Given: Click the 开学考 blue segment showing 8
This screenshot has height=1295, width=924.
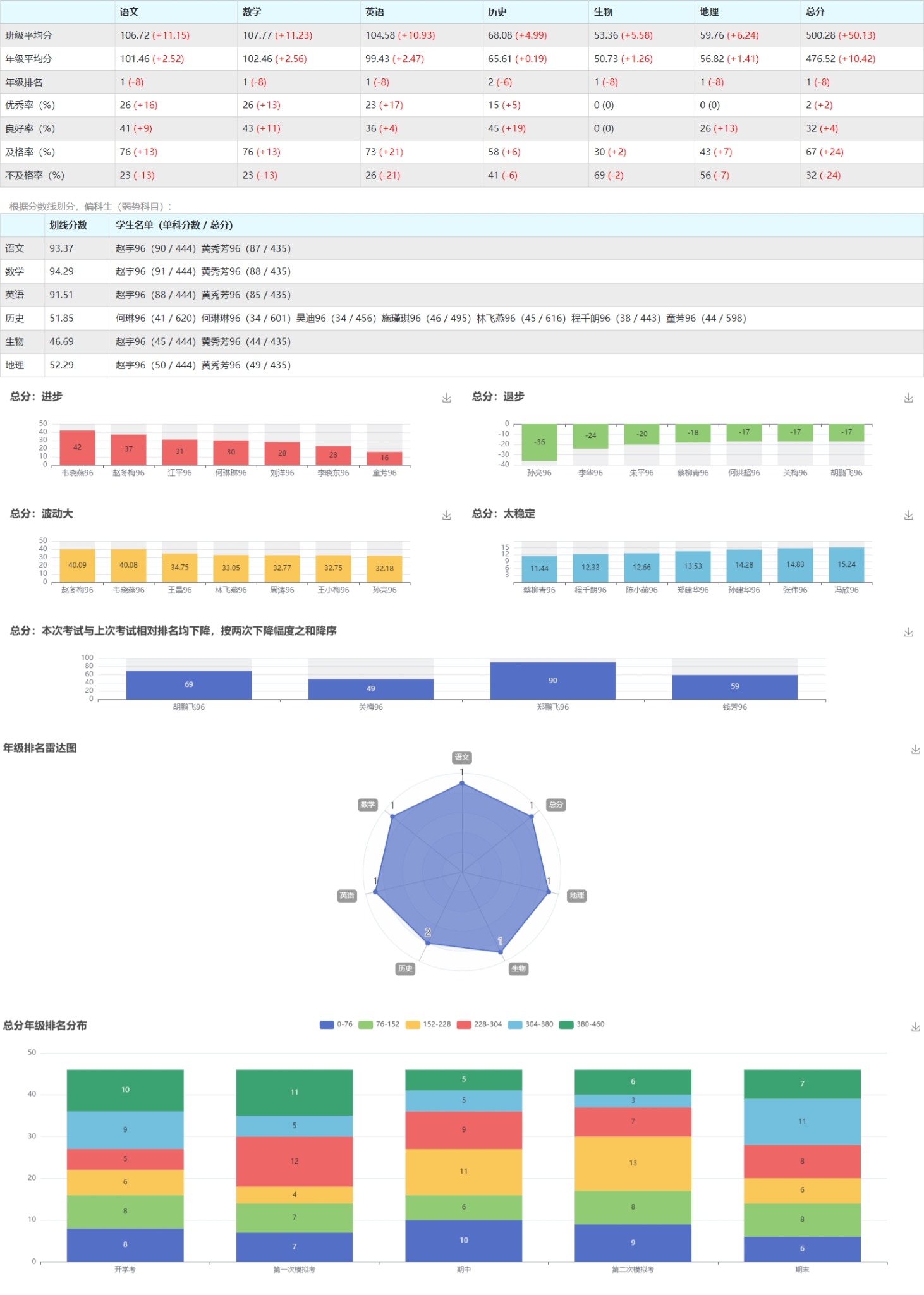Looking at the screenshot, I should pyautogui.click(x=125, y=1245).
